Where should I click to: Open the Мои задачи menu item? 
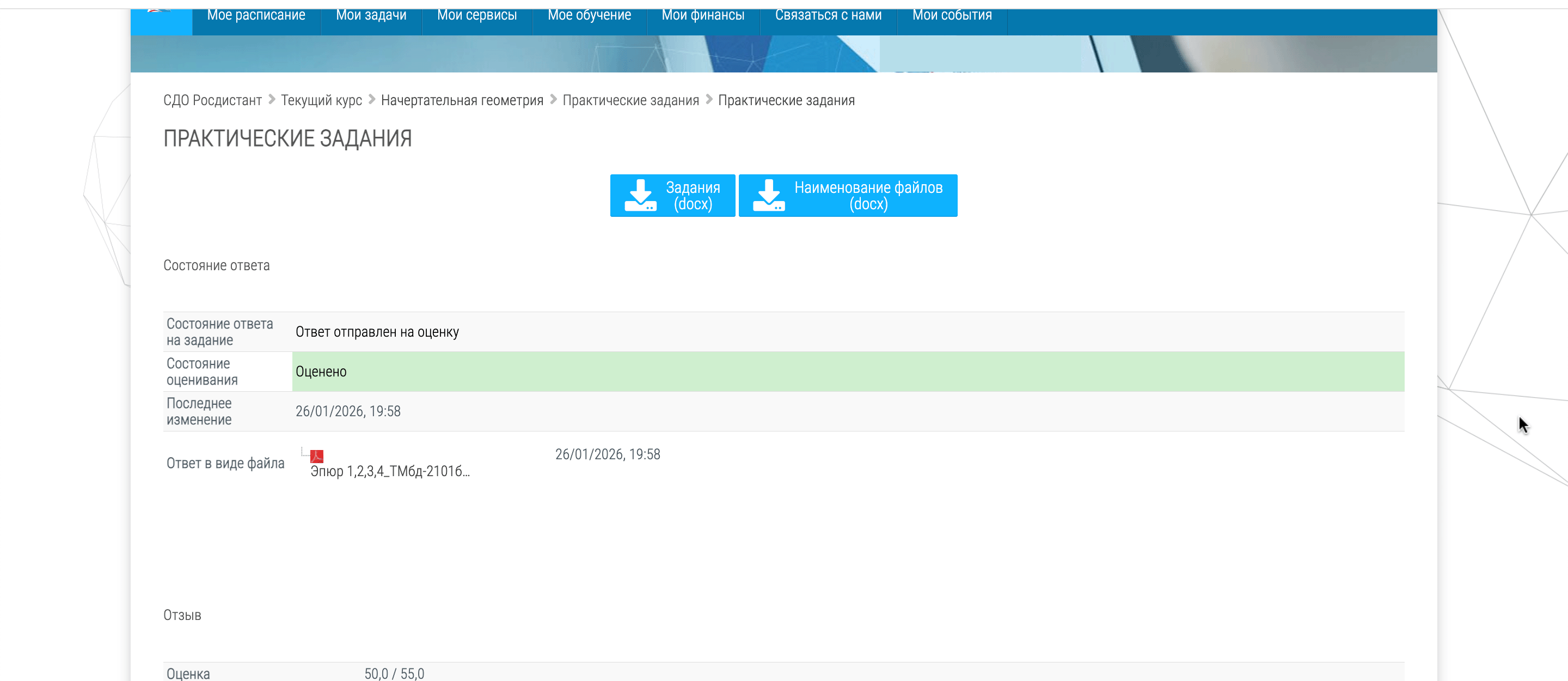pyautogui.click(x=371, y=16)
